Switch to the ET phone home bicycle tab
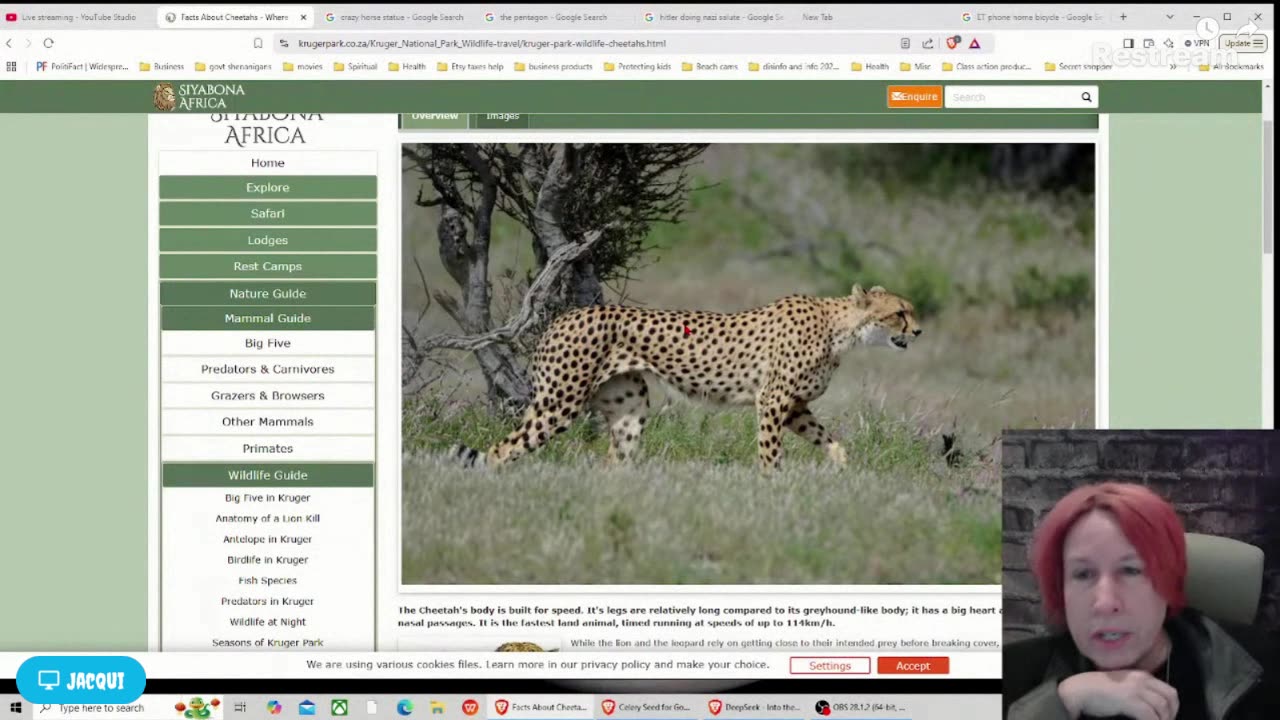The image size is (1280, 720). (1032, 17)
